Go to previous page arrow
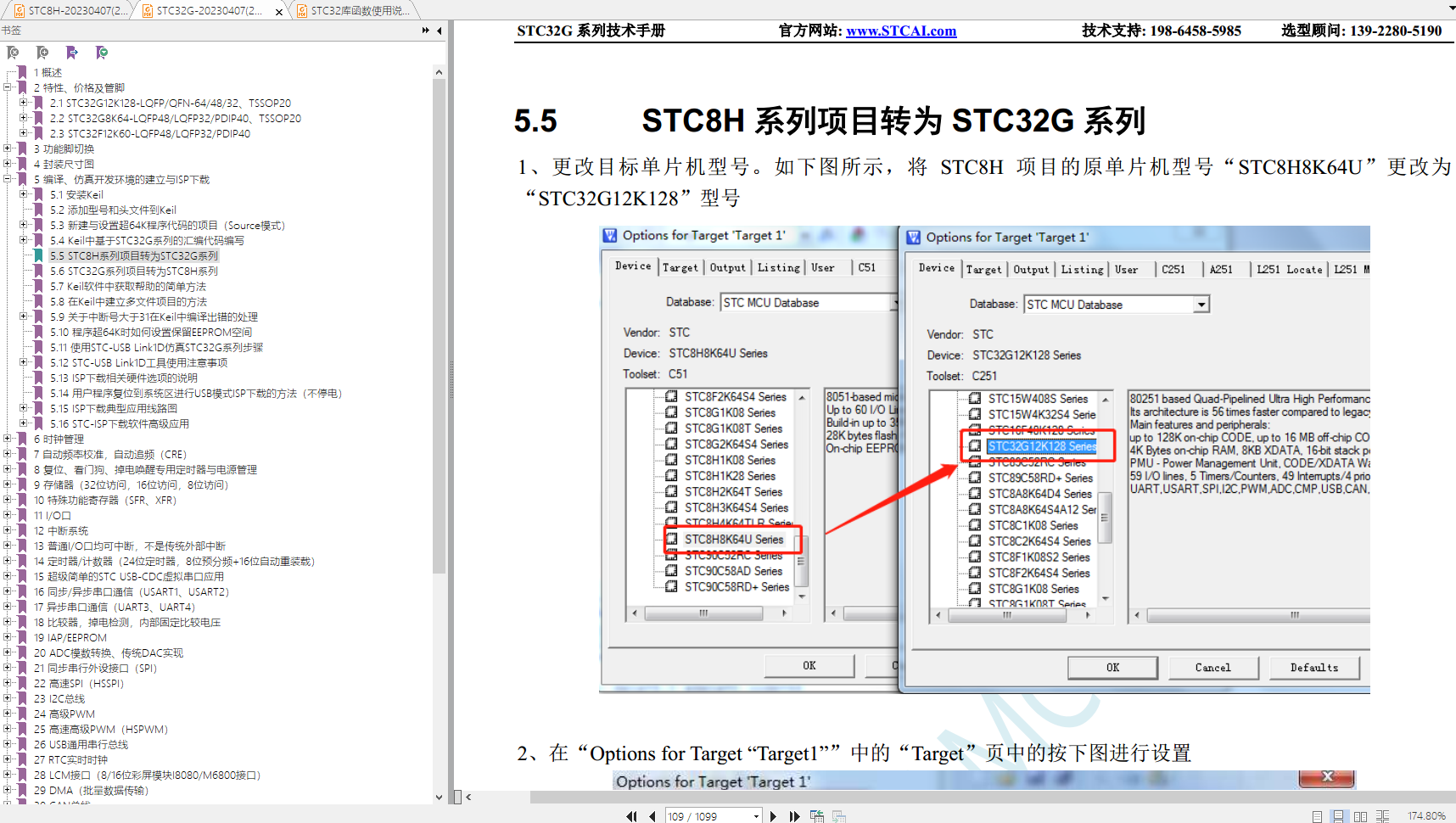The height and width of the screenshot is (823, 1456). [x=652, y=816]
